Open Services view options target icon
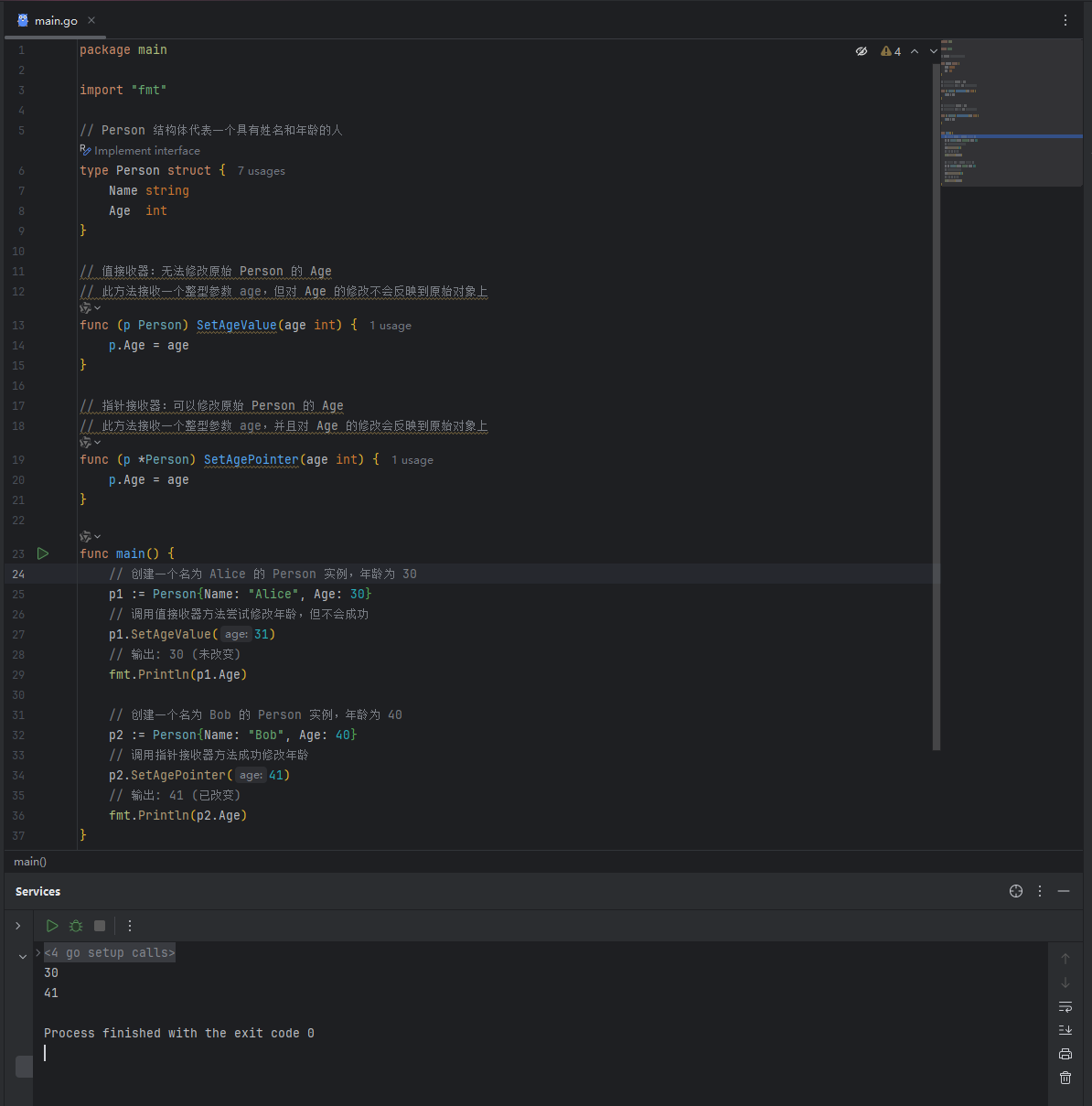This screenshot has width=1092, height=1106. click(1016, 891)
